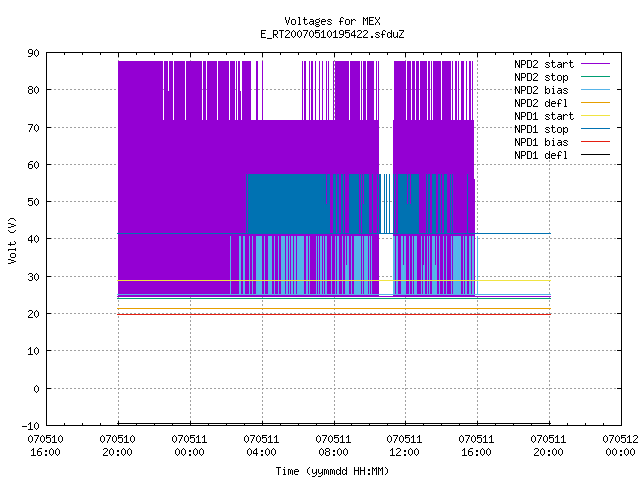
Task: Click the x-axis label 070511 20:00
Action: coord(548,446)
